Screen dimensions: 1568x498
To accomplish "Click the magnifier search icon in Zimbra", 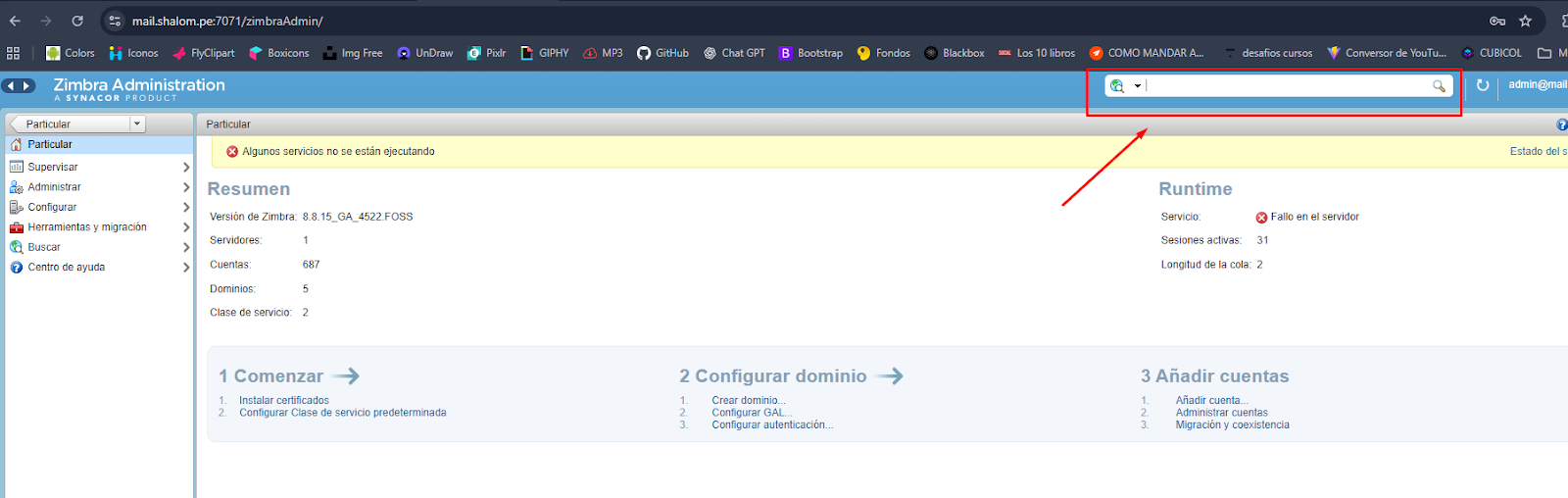I will (1439, 86).
